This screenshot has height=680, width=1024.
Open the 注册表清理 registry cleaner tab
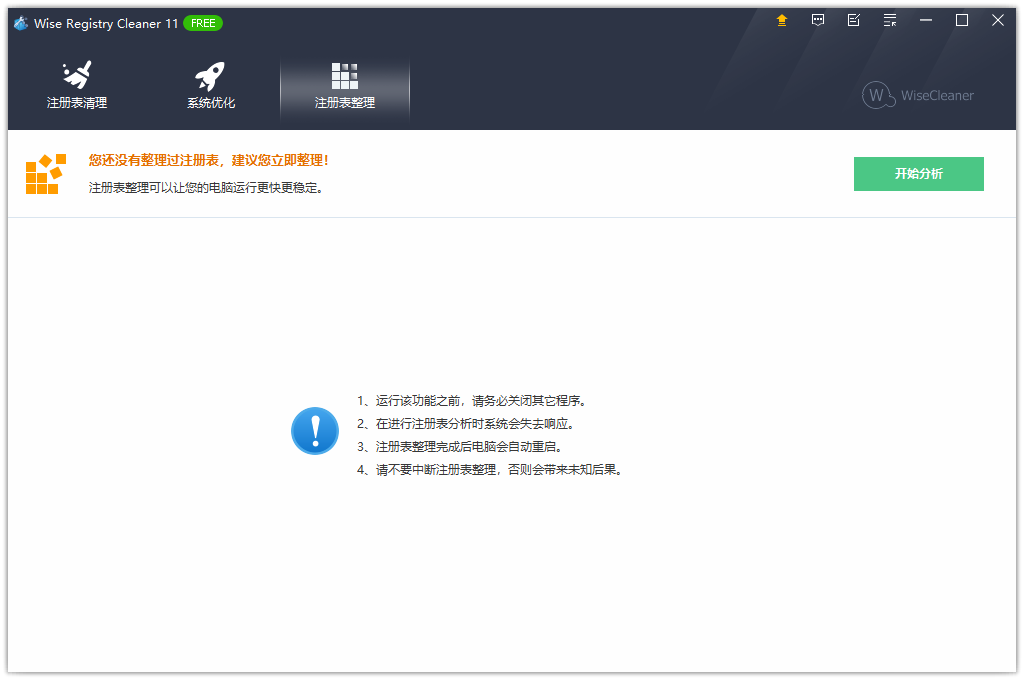click(x=77, y=86)
